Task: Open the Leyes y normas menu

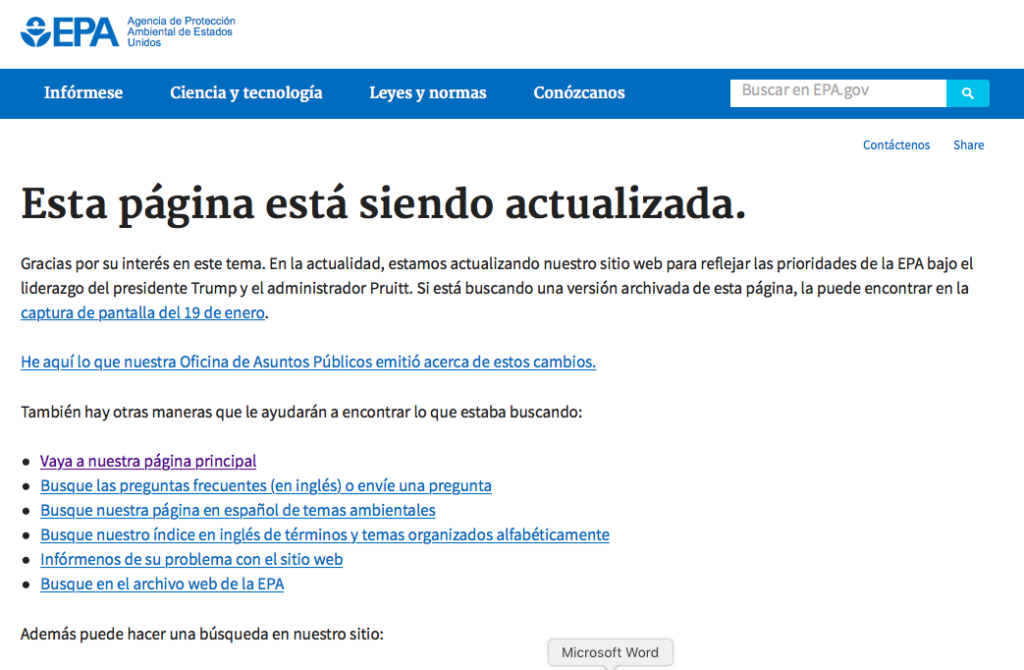Action: click(428, 93)
